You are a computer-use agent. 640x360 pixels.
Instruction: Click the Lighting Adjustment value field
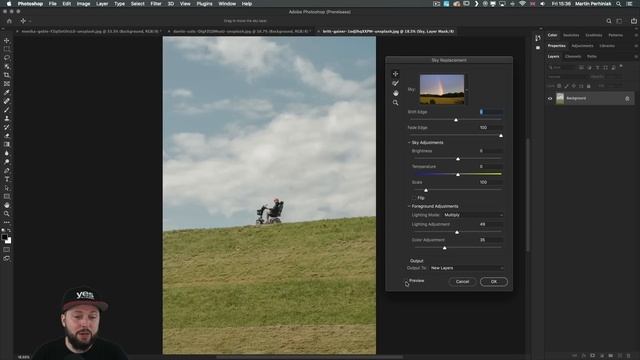pyautogui.click(x=491, y=224)
